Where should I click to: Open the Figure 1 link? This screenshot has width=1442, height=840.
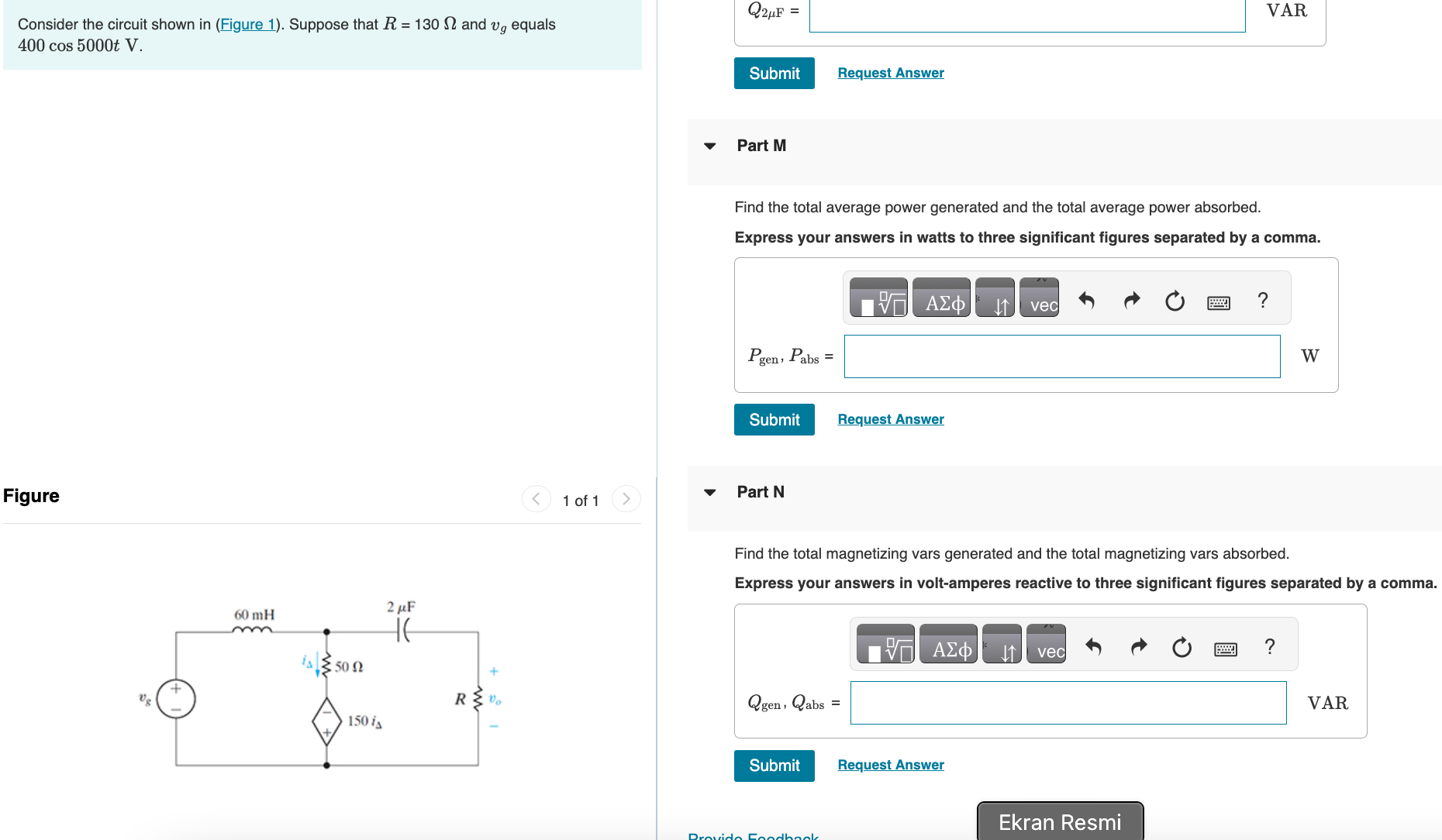click(247, 24)
